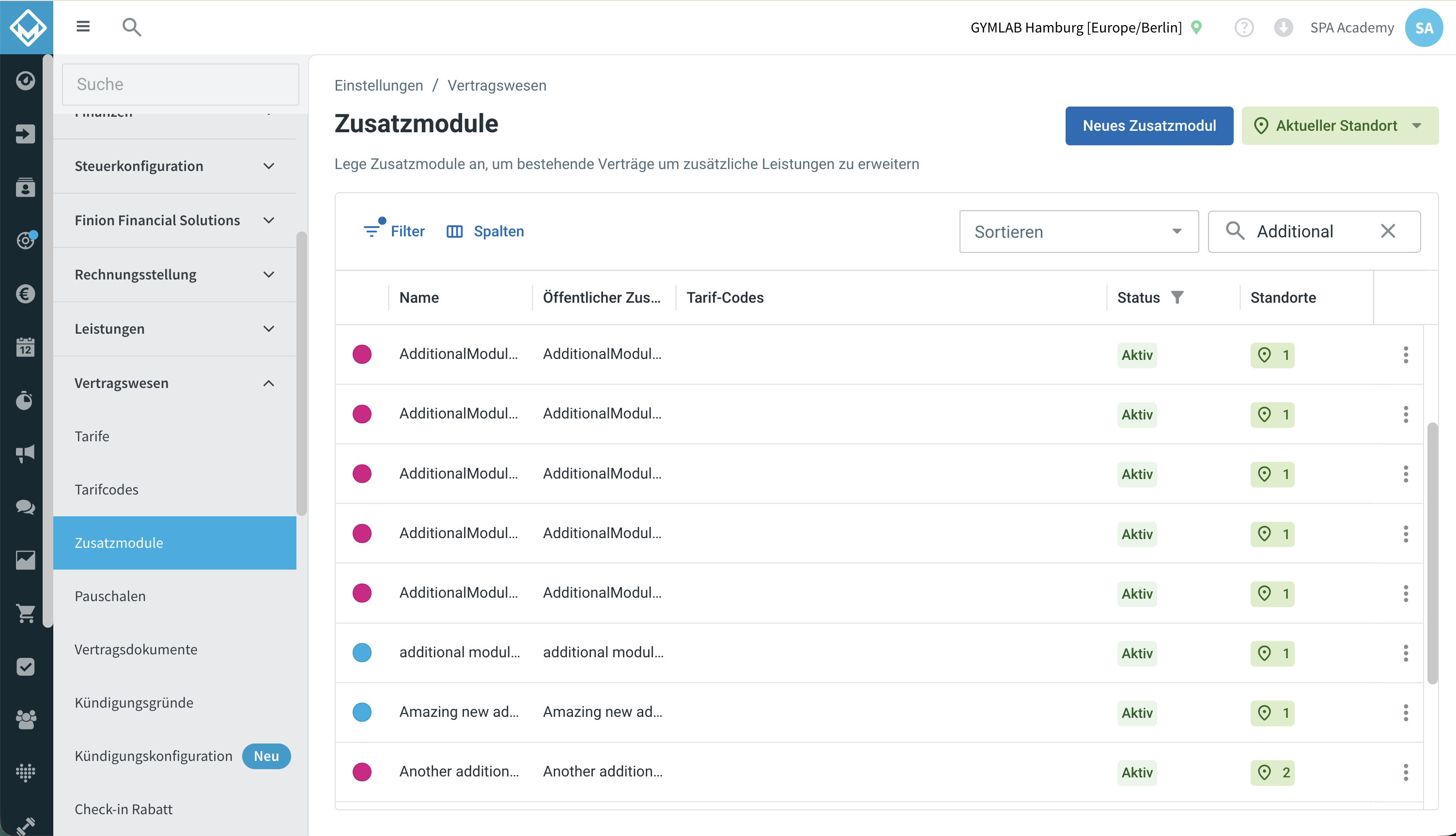Open the SA user avatar menu
1456x836 pixels.
click(x=1424, y=28)
